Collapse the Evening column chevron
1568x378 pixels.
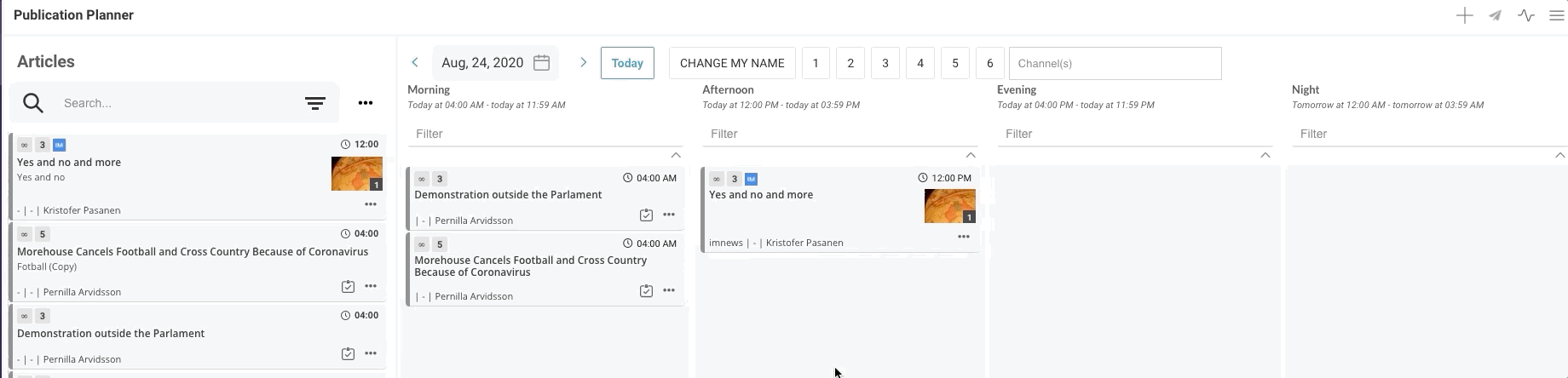[x=1265, y=155]
